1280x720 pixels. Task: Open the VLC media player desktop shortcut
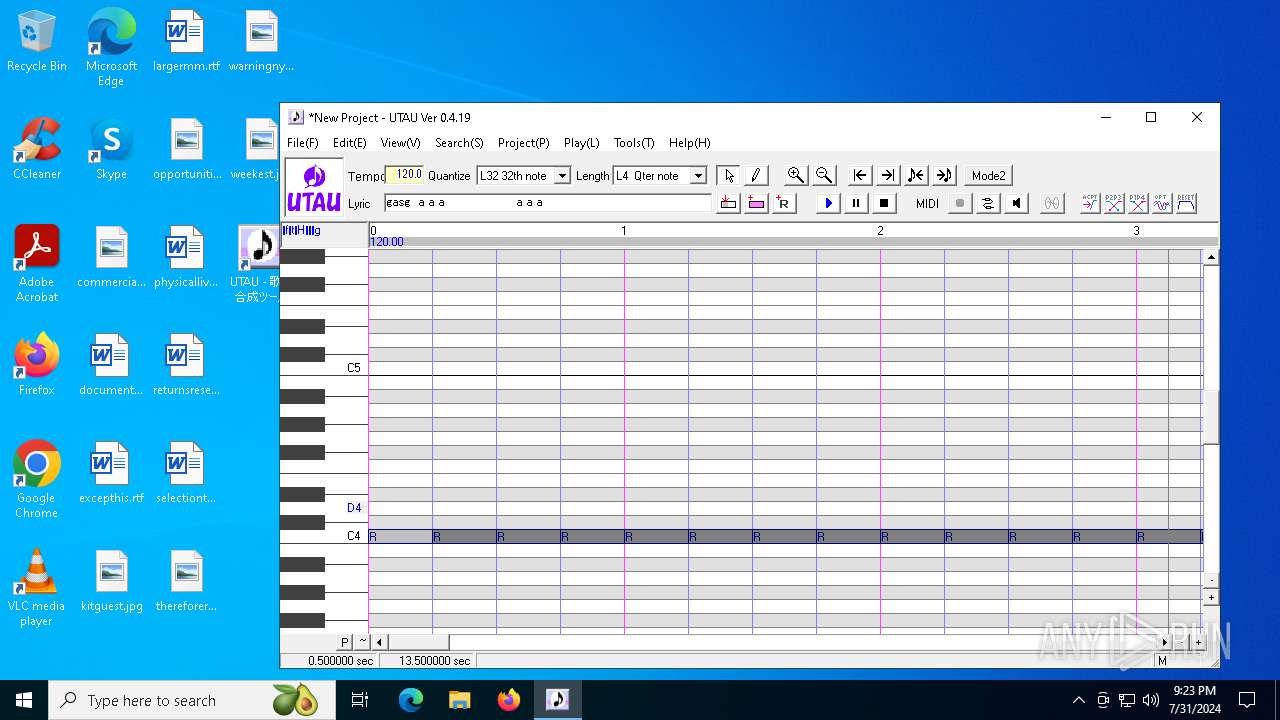click(x=36, y=588)
